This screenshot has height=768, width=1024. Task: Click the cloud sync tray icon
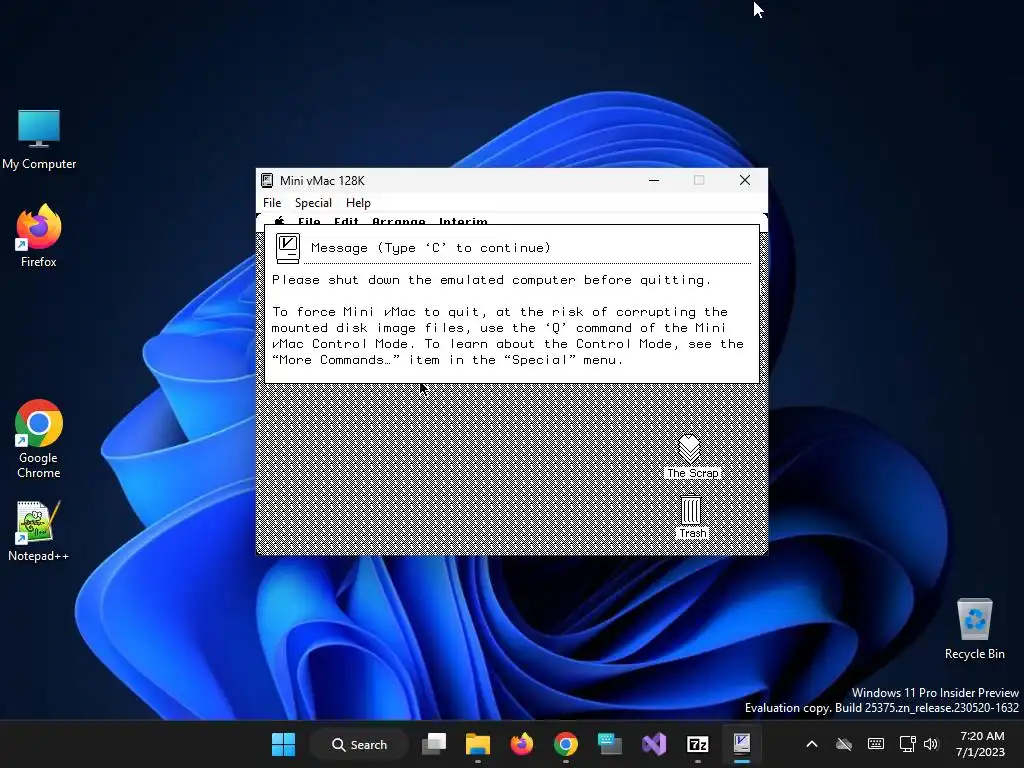844,744
